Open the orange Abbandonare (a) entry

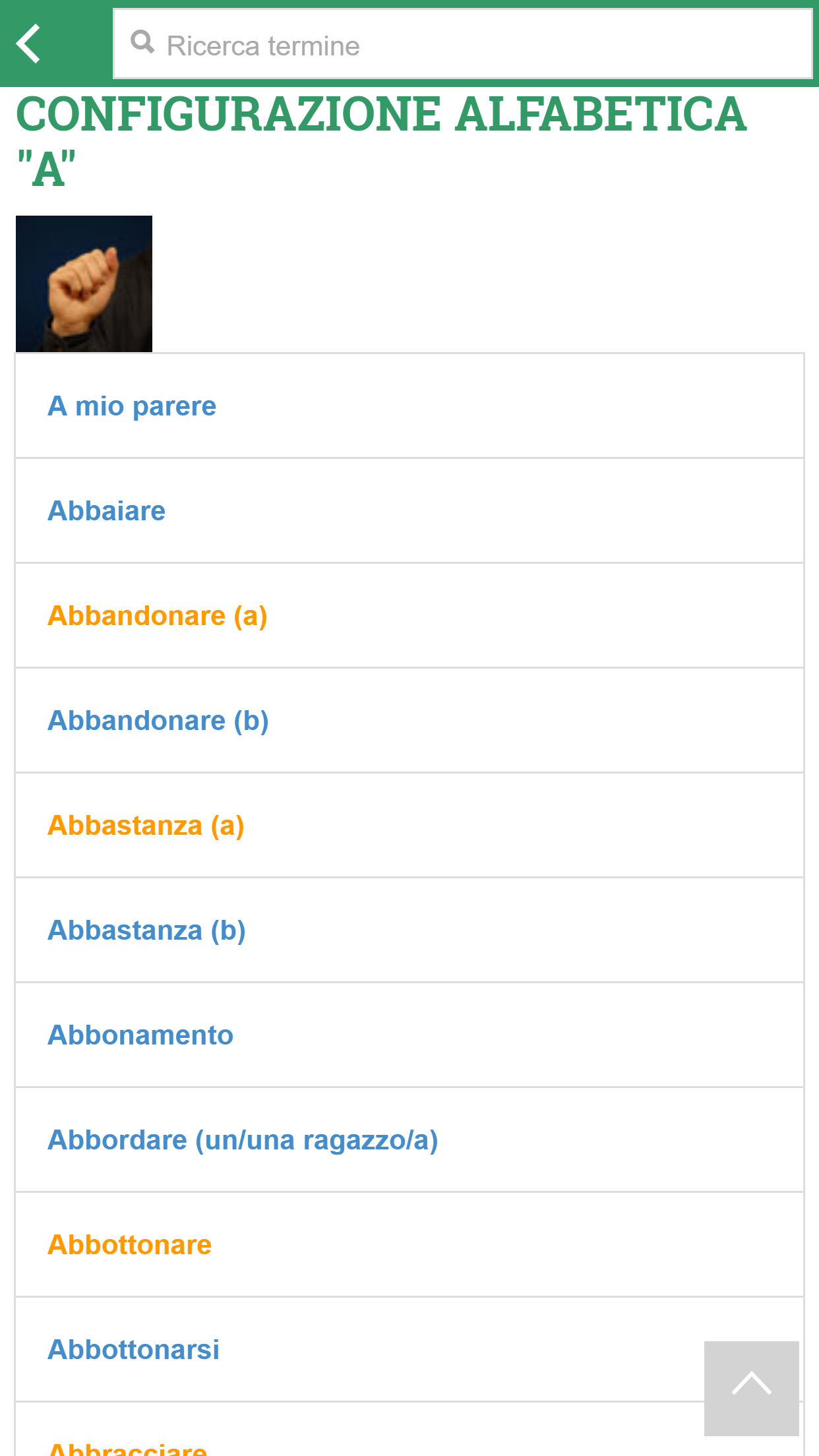click(x=157, y=616)
